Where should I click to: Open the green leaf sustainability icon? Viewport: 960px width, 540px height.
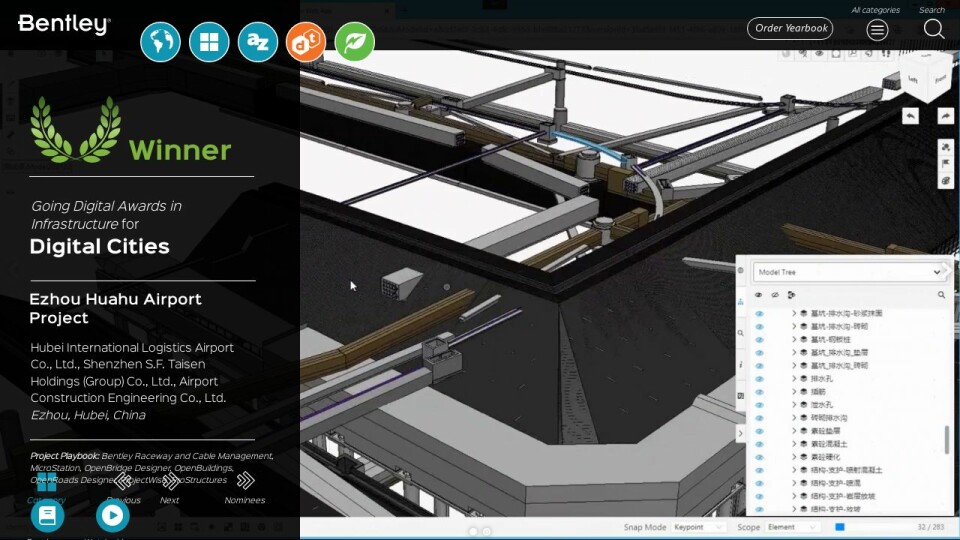click(355, 42)
